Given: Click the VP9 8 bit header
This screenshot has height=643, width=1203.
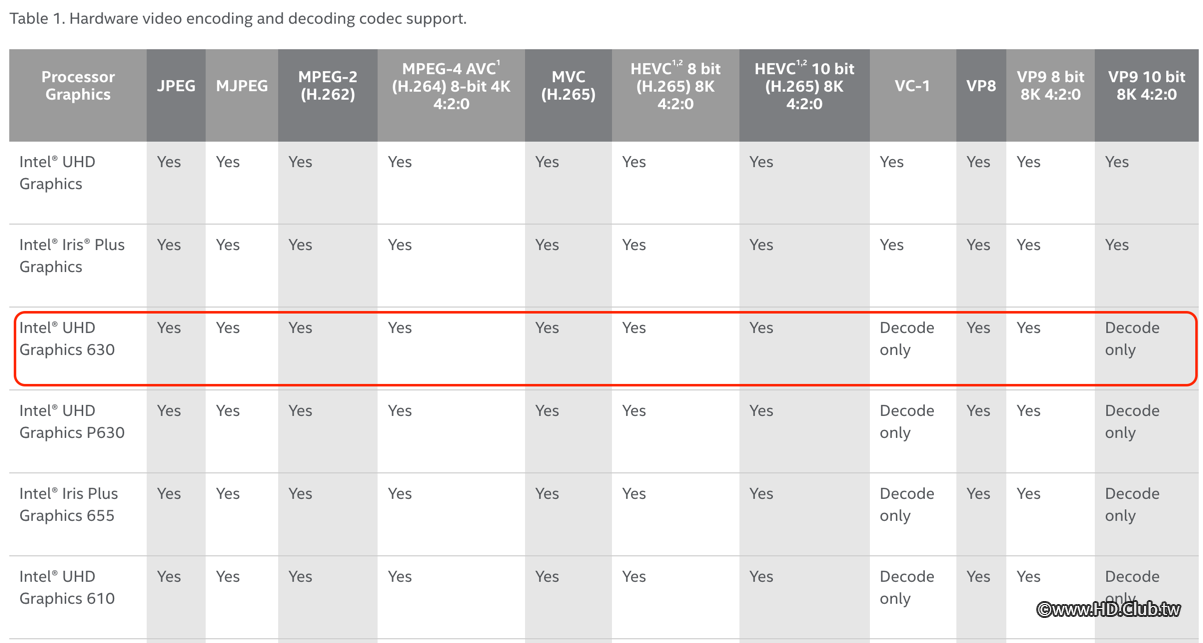Looking at the screenshot, I should (x=1050, y=86).
